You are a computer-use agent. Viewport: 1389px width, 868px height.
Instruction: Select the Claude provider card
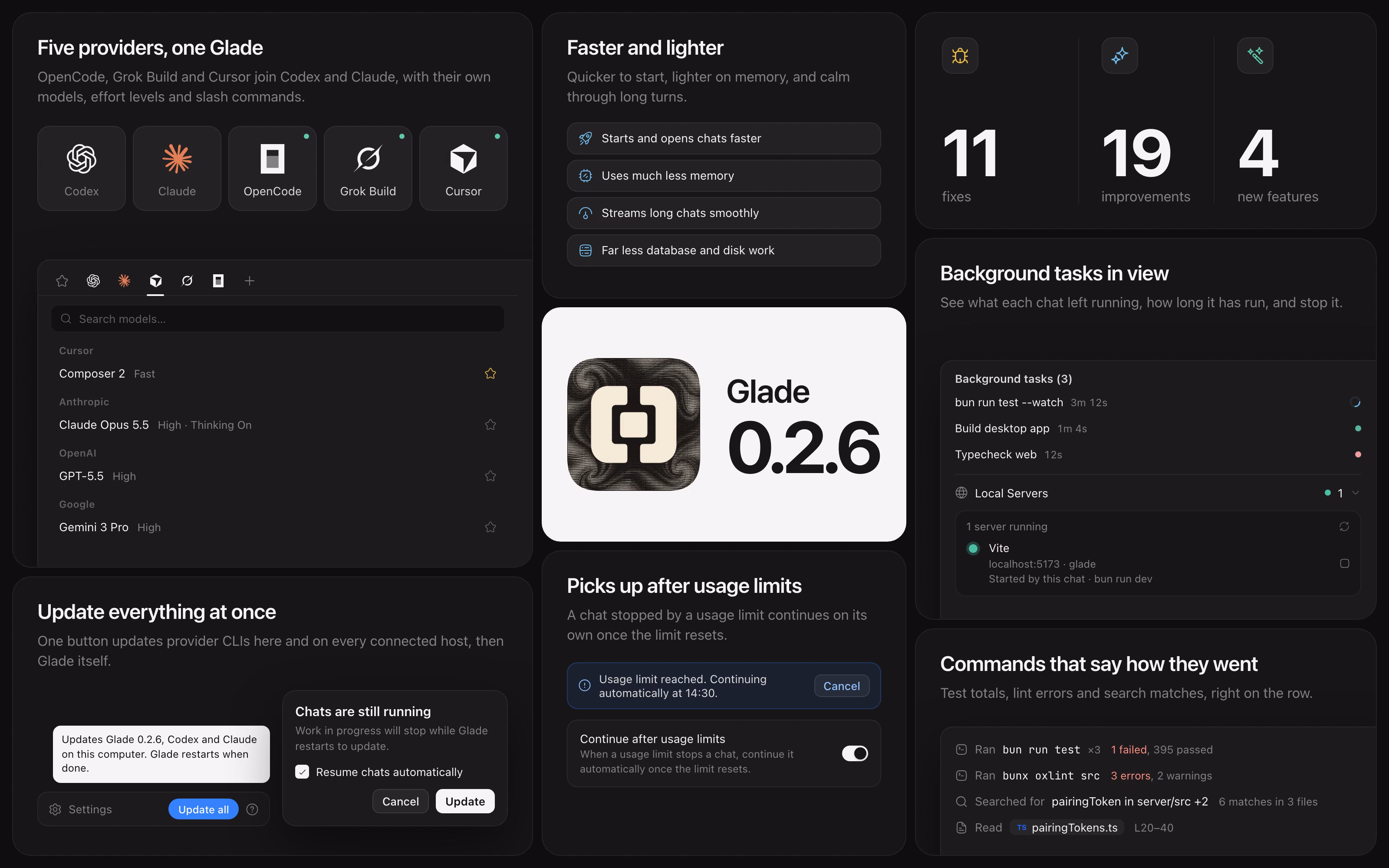177,168
